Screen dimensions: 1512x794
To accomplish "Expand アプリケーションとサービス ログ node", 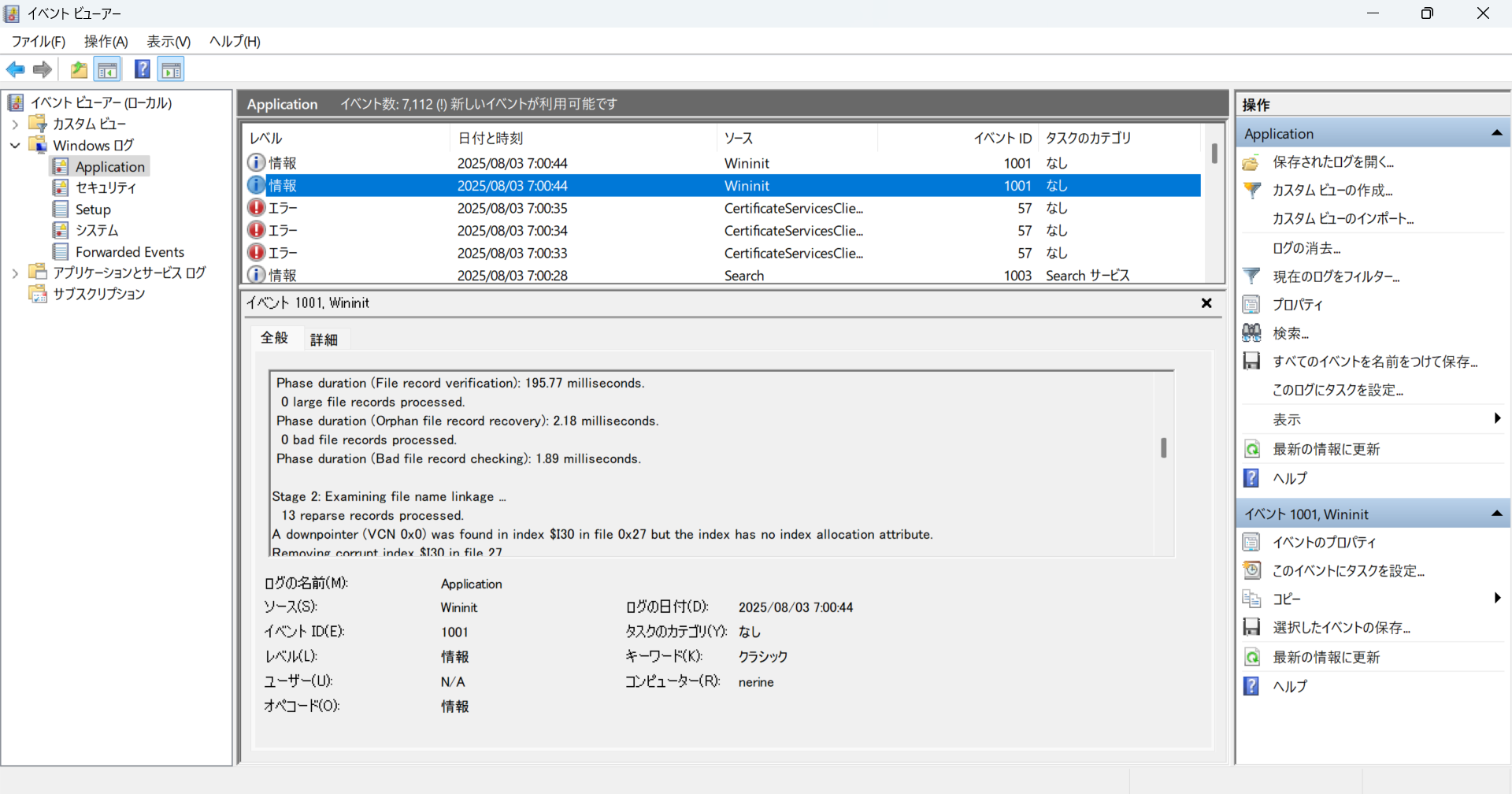I will coord(15,273).
